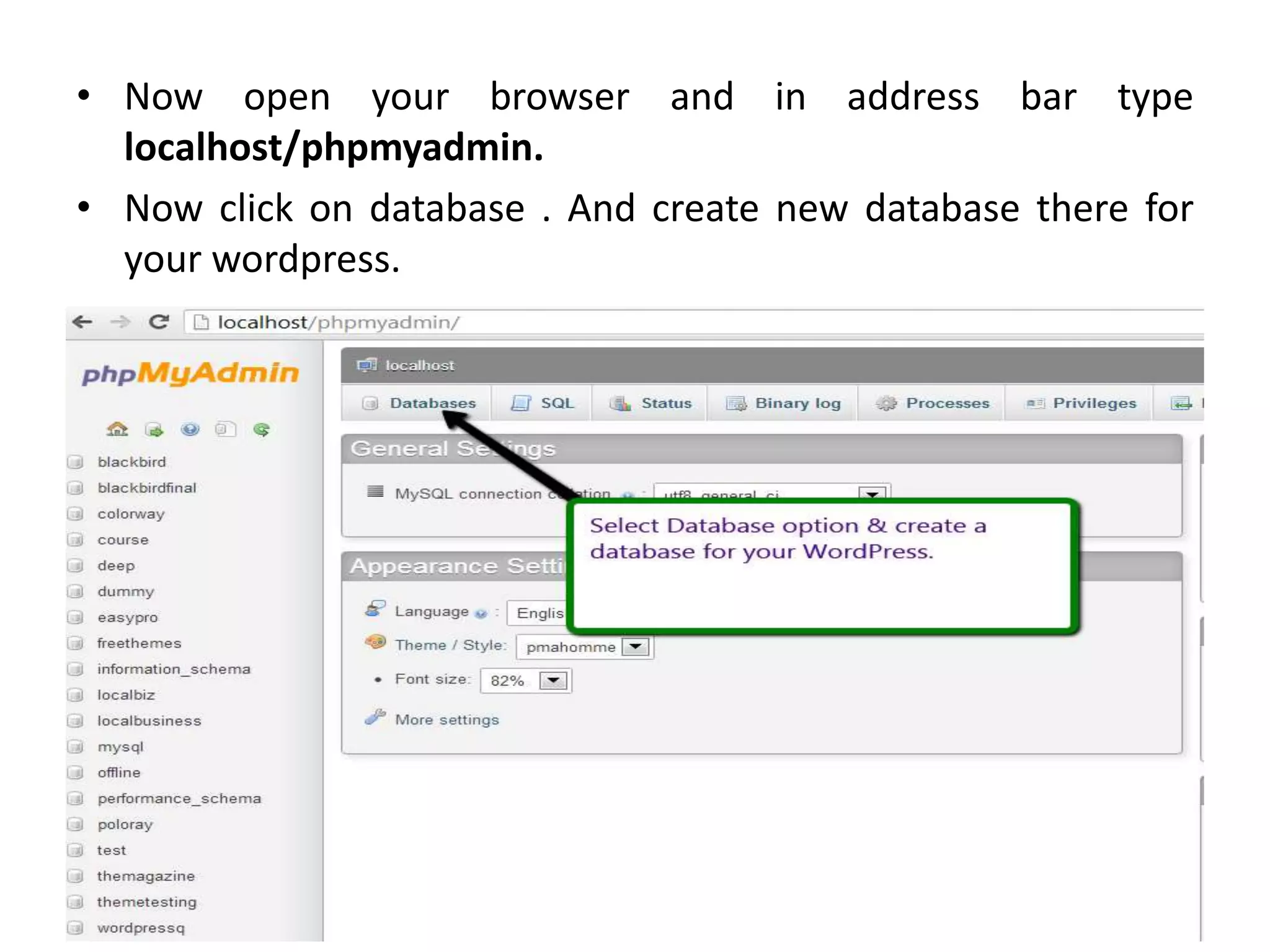
Task: Click the log out icon in sidebar
Action: coord(154,430)
